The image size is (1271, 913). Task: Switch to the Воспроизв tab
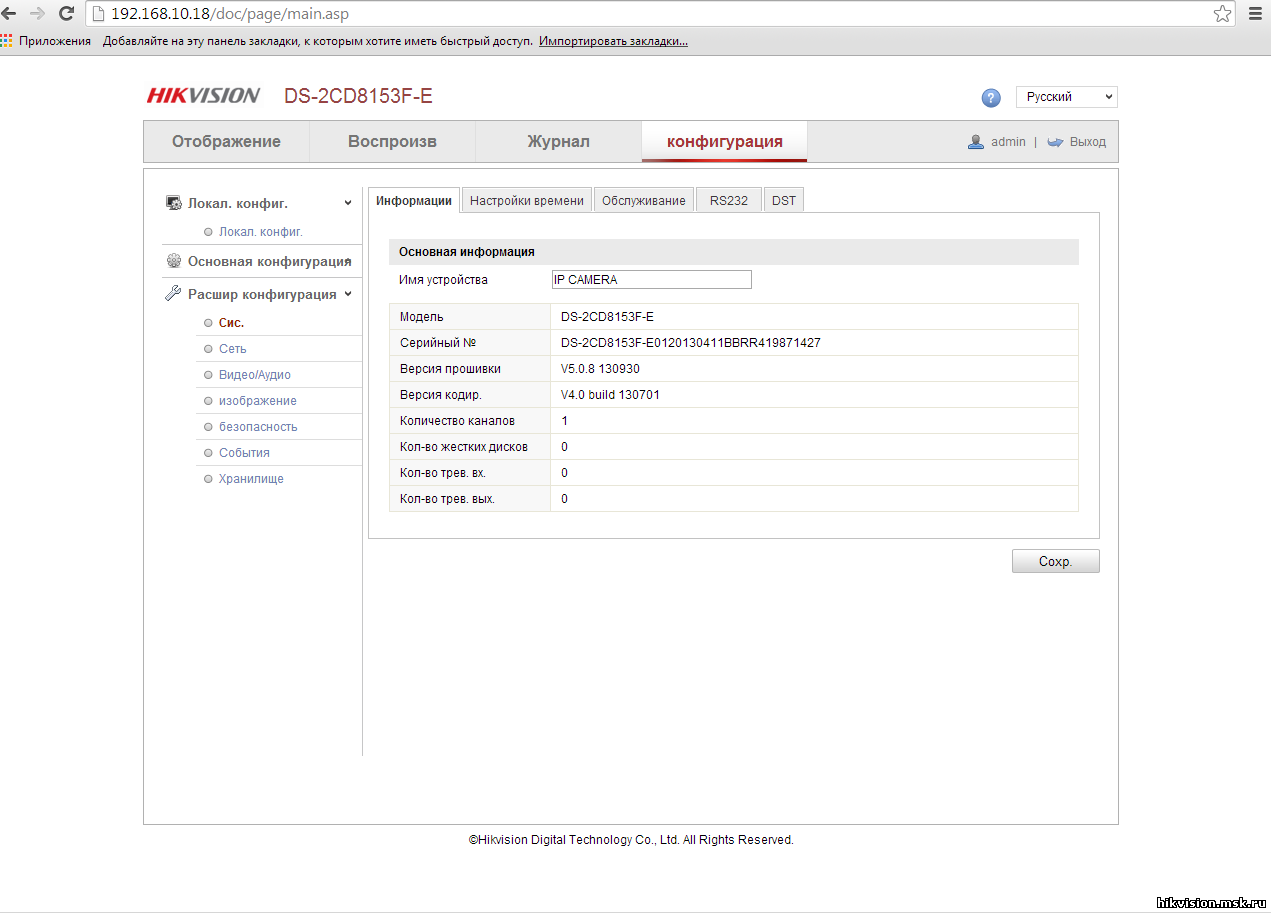(x=392, y=141)
